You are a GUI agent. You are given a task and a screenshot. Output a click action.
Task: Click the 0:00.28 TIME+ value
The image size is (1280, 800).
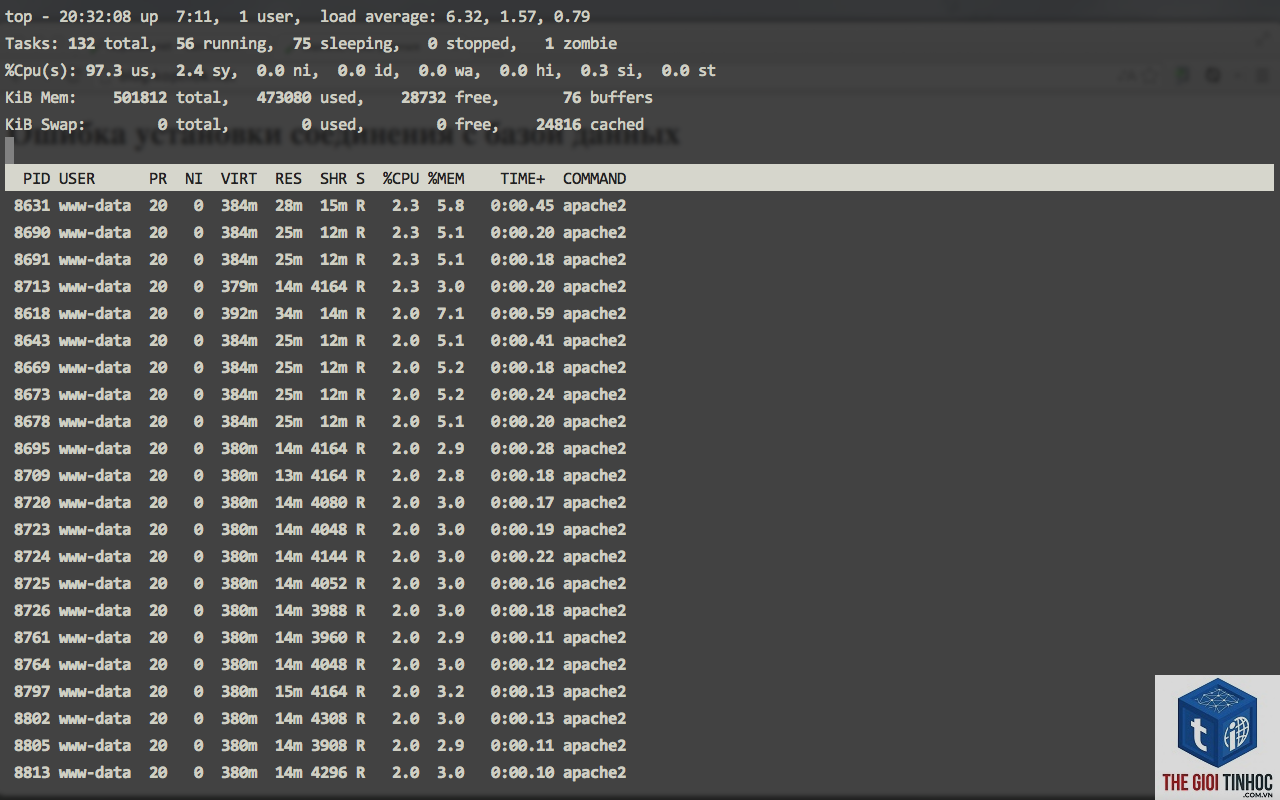tap(522, 448)
